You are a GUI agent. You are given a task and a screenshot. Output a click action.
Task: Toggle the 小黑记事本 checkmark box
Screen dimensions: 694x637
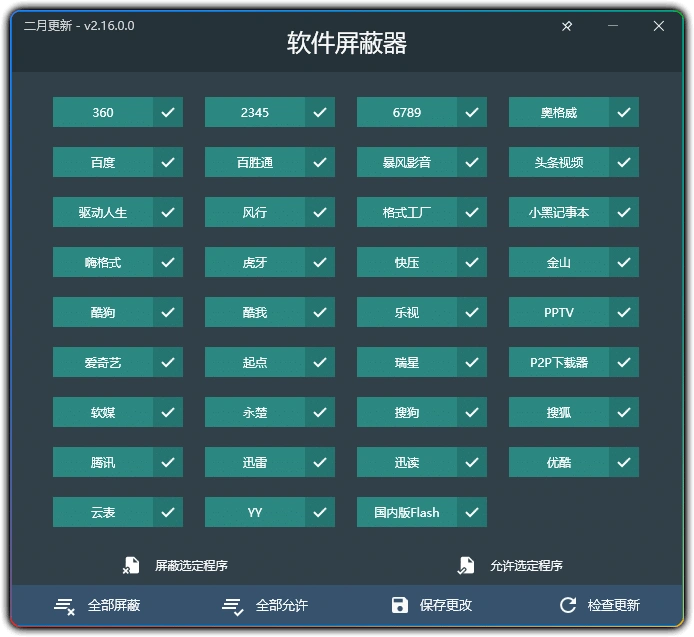click(624, 212)
